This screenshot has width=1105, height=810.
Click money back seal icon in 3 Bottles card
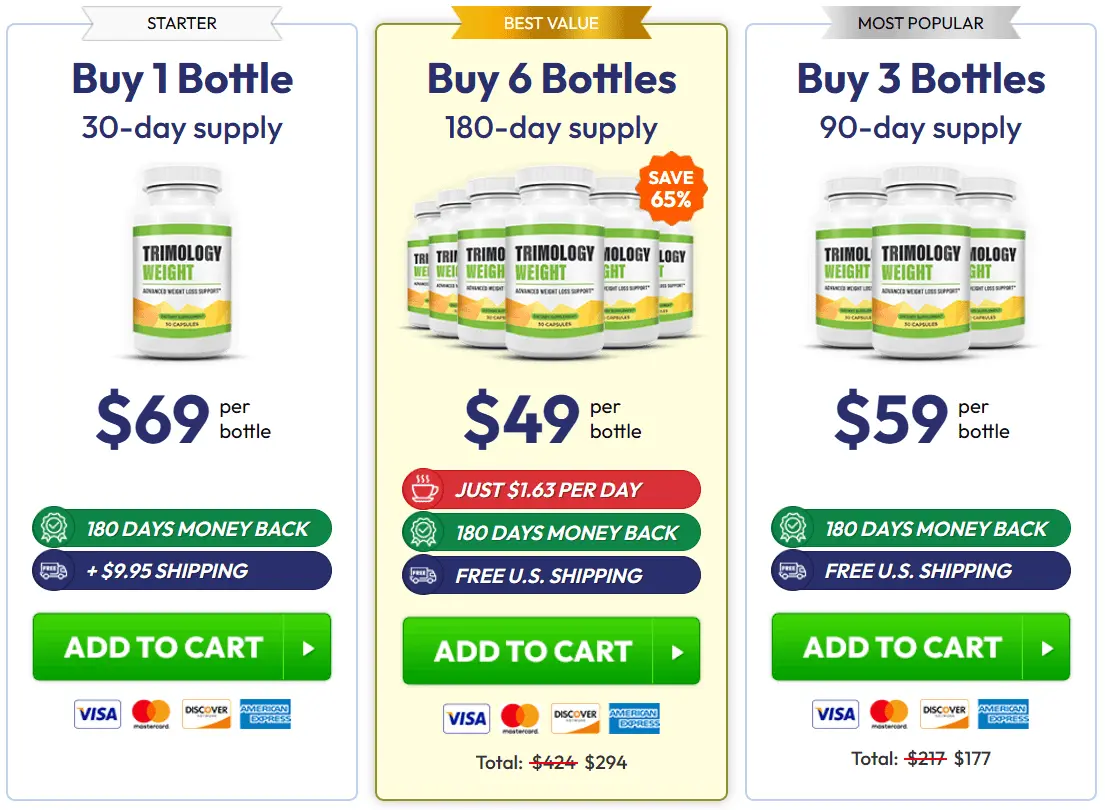(x=792, y=528)
